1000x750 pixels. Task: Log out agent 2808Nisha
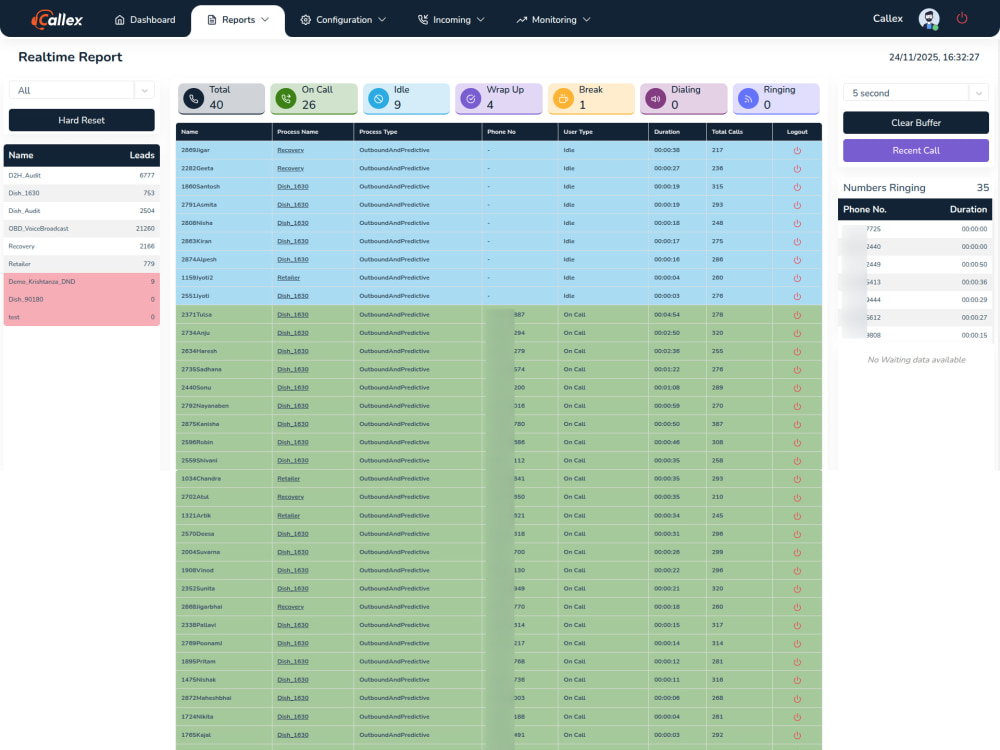click(x=797, y=223)
